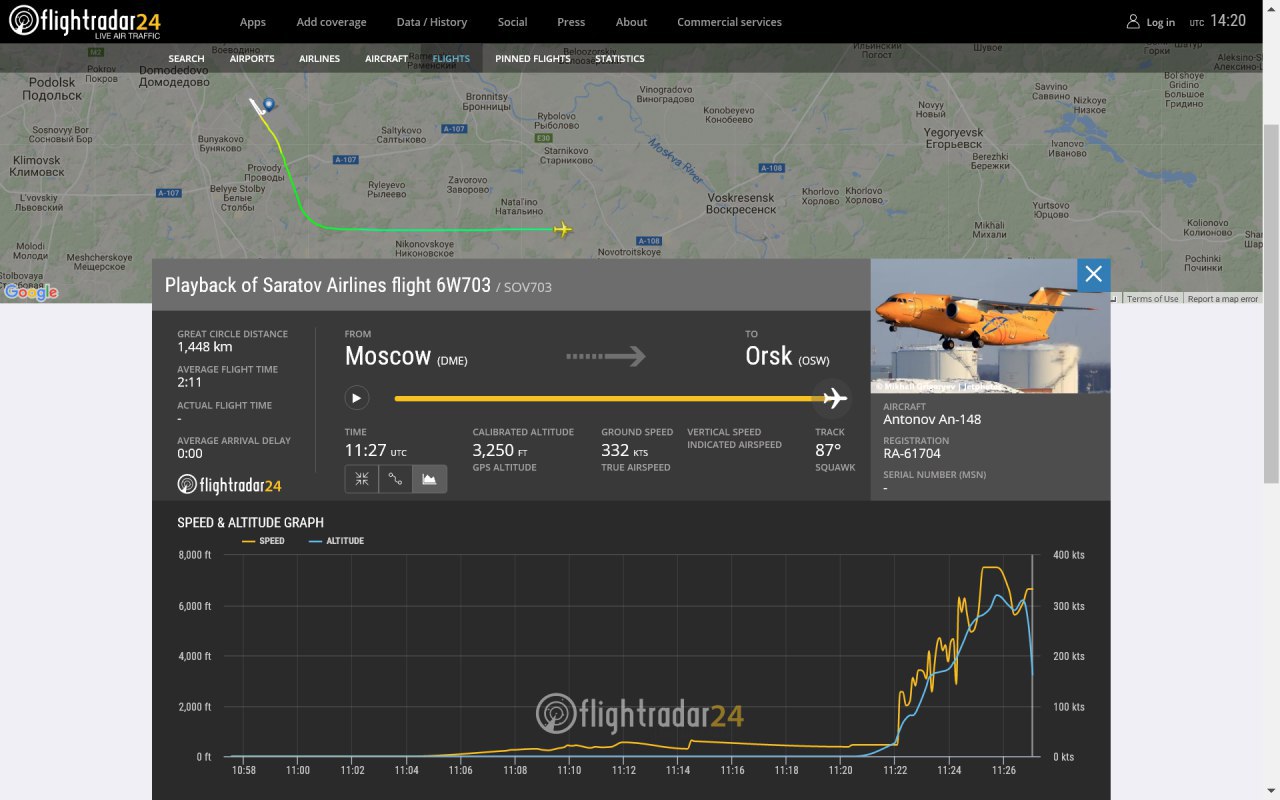Click calibrated altitude value 3,250 ft
1280x800 pixels.
click(500, 450)
